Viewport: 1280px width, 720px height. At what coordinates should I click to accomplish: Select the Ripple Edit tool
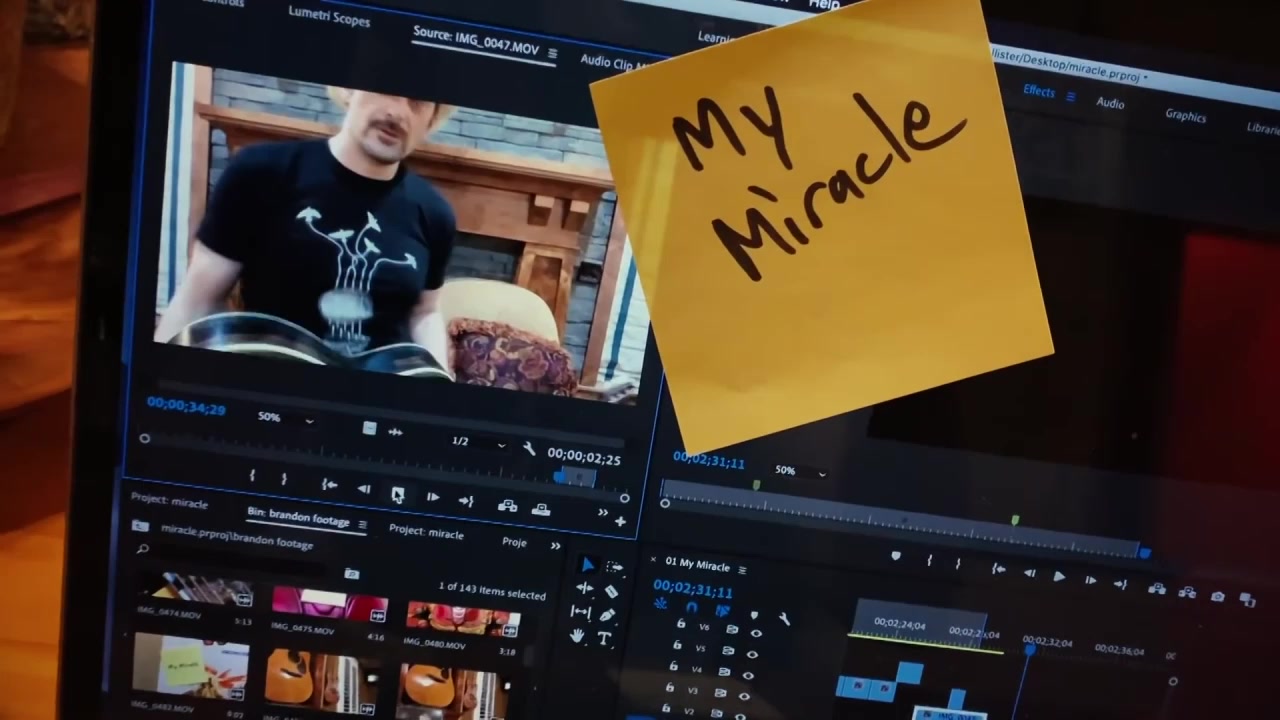click(584, 588)
